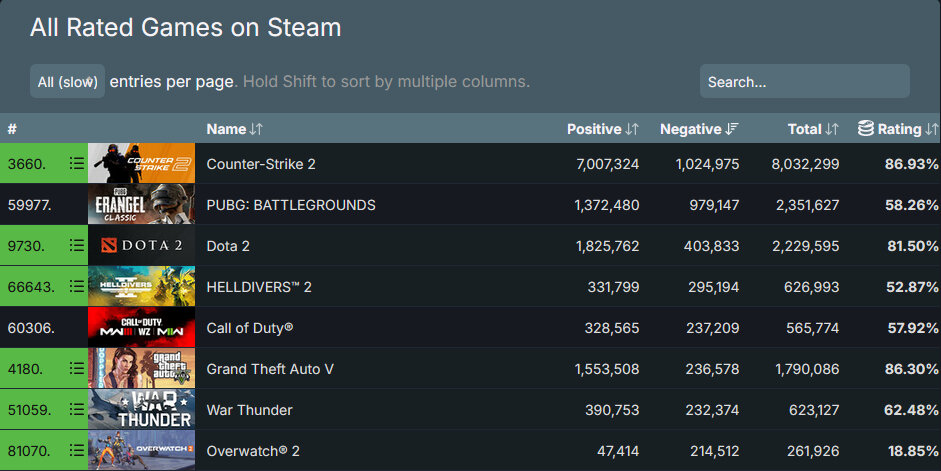Click the list icon beside Counter-Strike 2
Screen dimensions: 941x471
point(76,163)
